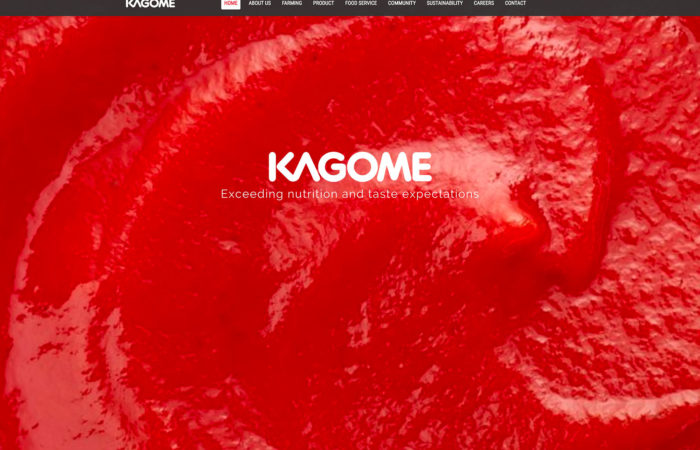Click the empty header area right of Contact
700x450 pixels.
click(x=610, y=5)
